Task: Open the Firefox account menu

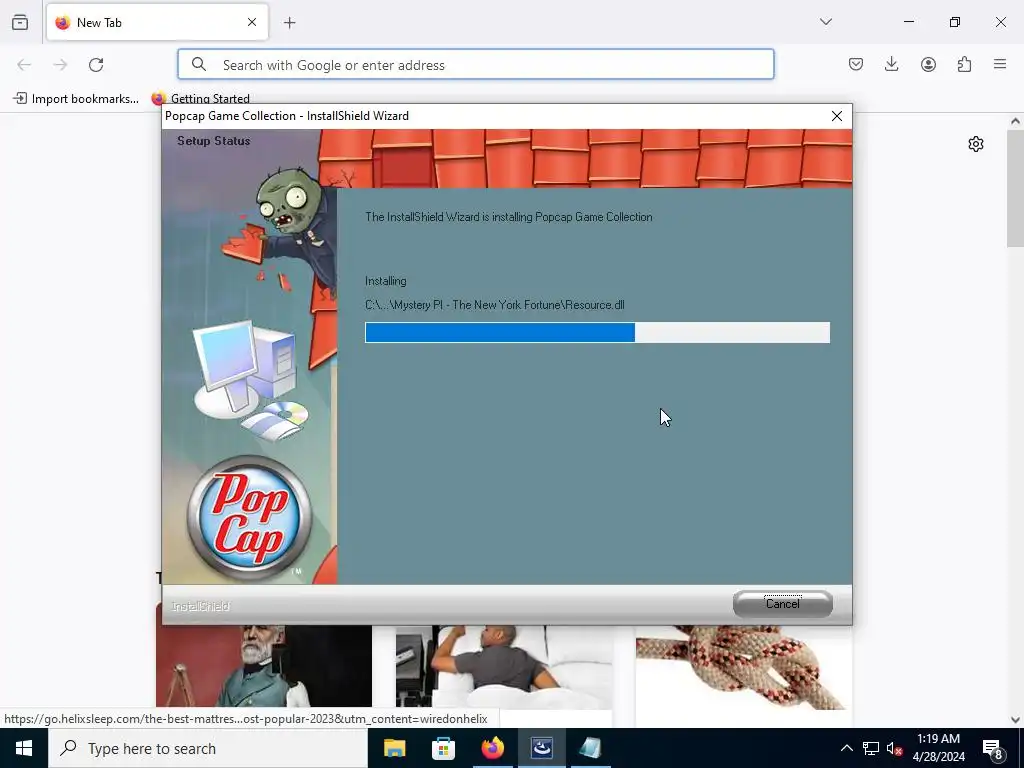Action: pyautogui.click(x=928, y=64)
